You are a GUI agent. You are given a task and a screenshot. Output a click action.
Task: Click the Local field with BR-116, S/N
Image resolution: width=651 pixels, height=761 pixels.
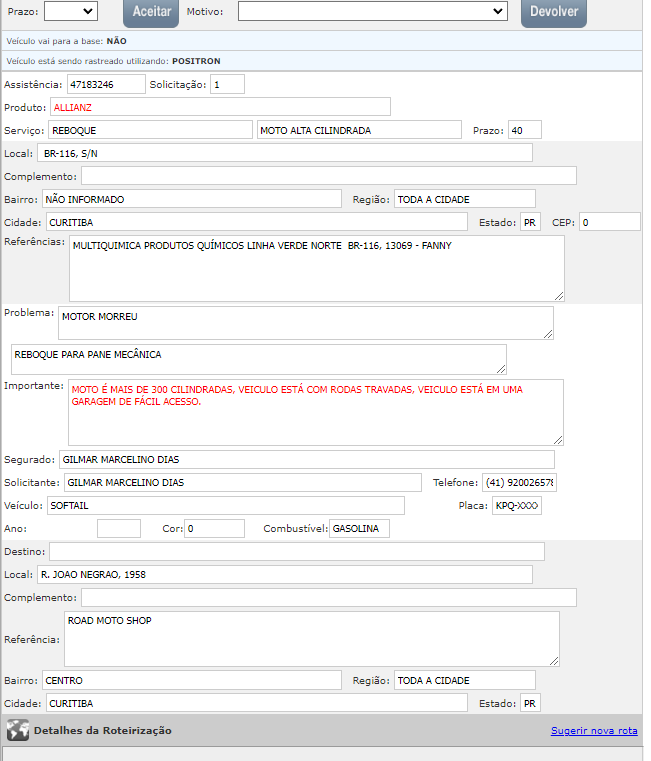[284, 153]
